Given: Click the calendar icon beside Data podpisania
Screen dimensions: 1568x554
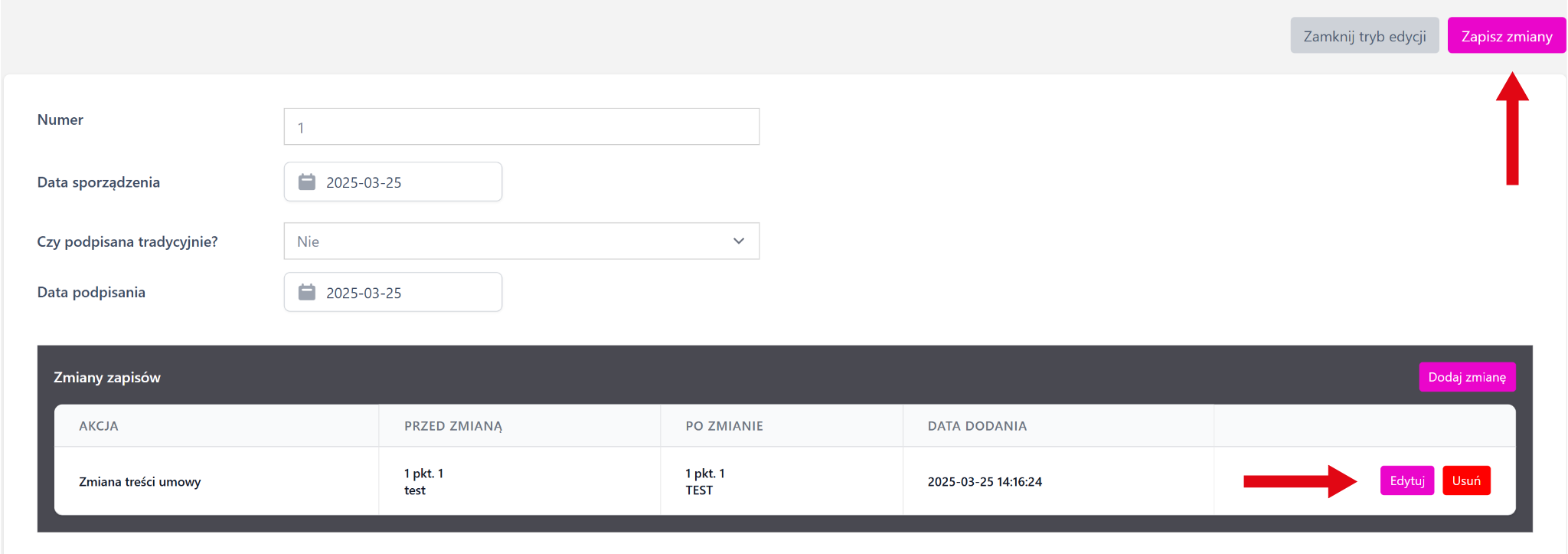Looking at the screenshot, I should (x=307, y=292).
